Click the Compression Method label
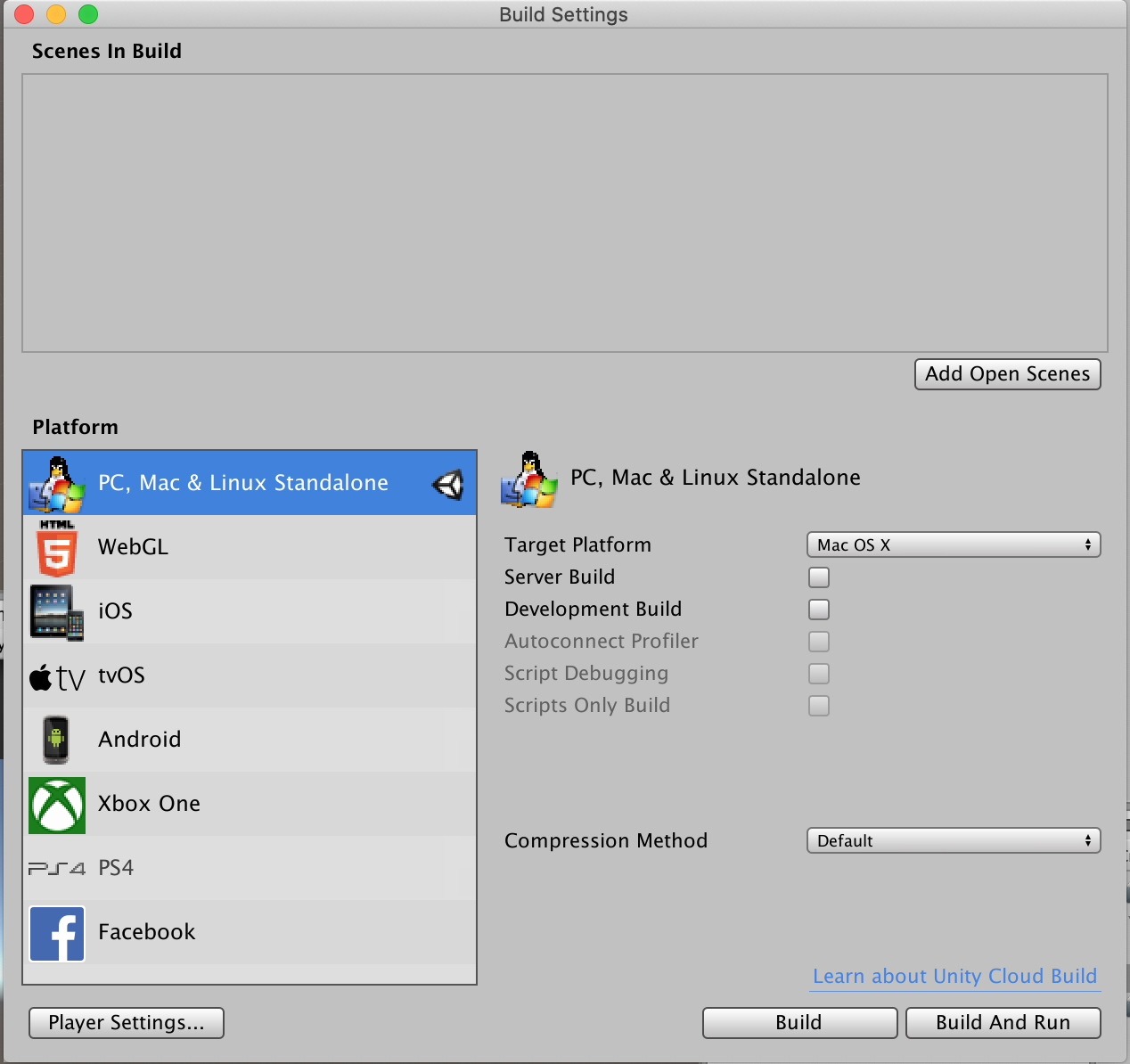The width and height of the screenshot is (1130, 1064). coord(606,841)
